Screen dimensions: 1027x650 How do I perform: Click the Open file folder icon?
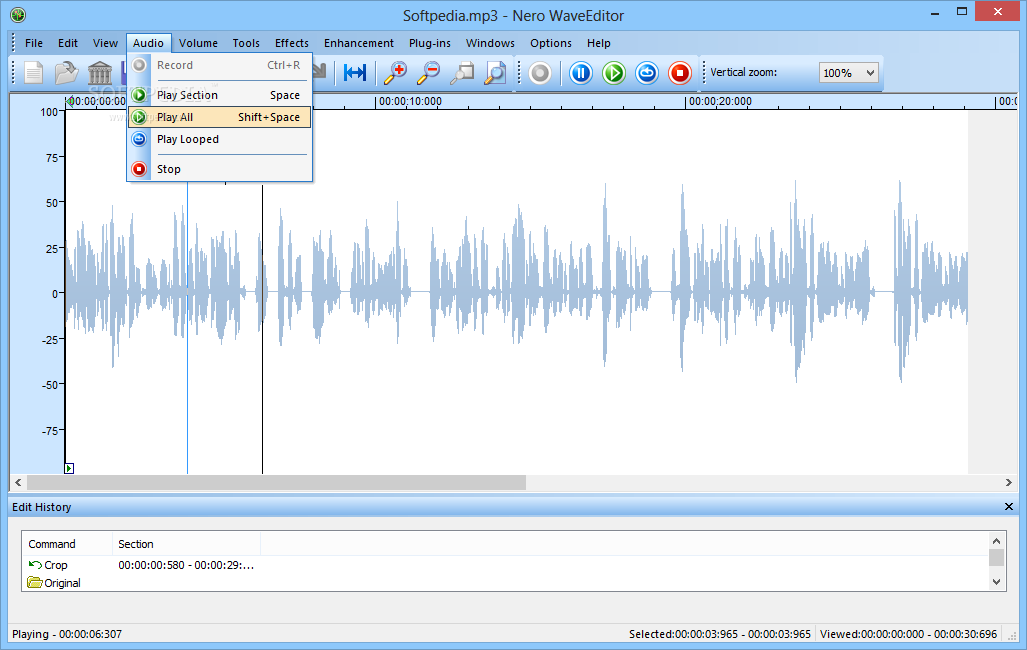pyautogui.click(x=66, y=73)
